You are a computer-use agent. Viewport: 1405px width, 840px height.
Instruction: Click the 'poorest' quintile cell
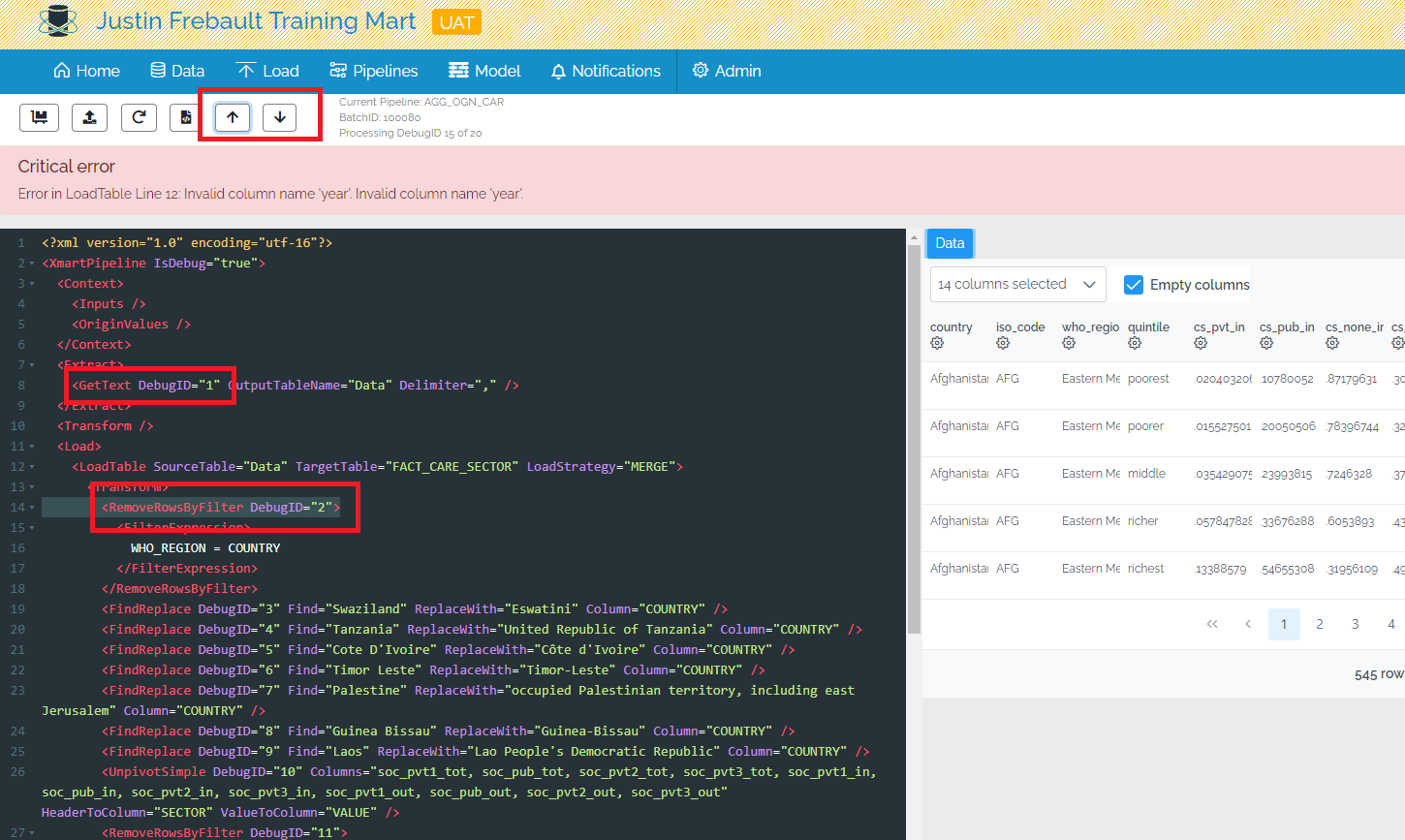(1148, 379)
